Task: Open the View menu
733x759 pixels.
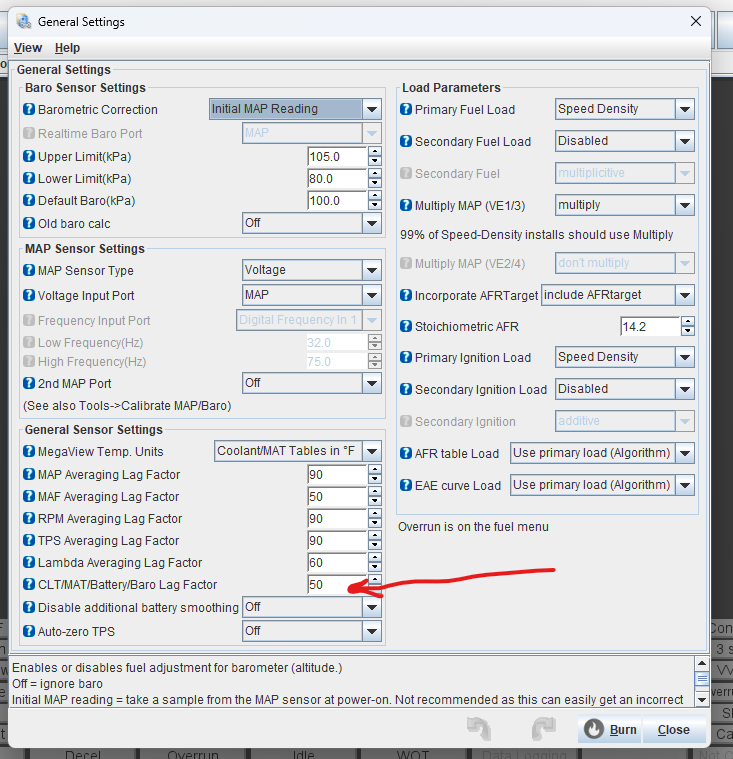Action: (28, 48)
